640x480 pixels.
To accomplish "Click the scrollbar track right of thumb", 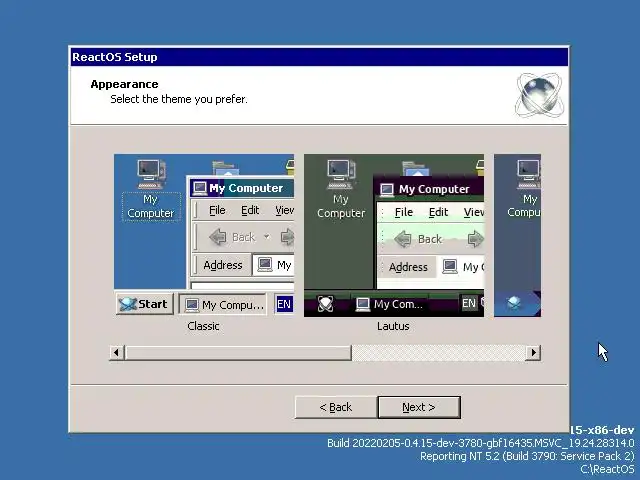I will click(x=438, y=352).
